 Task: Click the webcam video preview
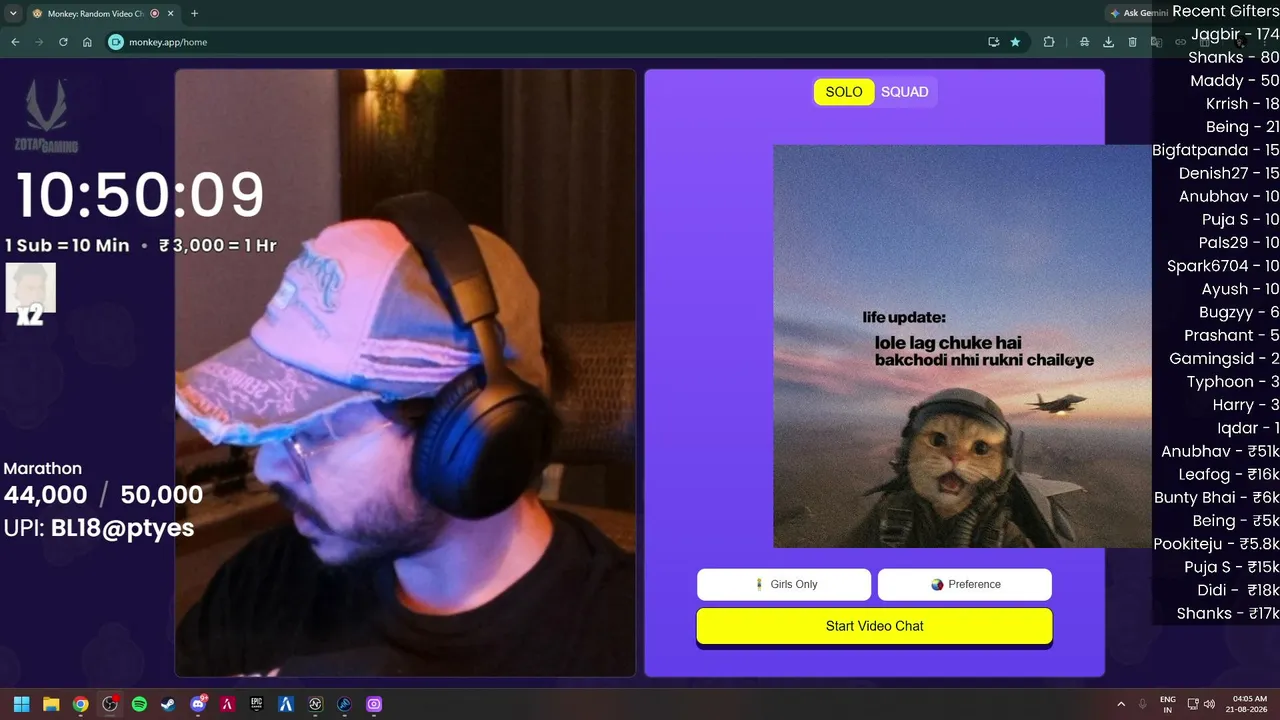point(405,373)
